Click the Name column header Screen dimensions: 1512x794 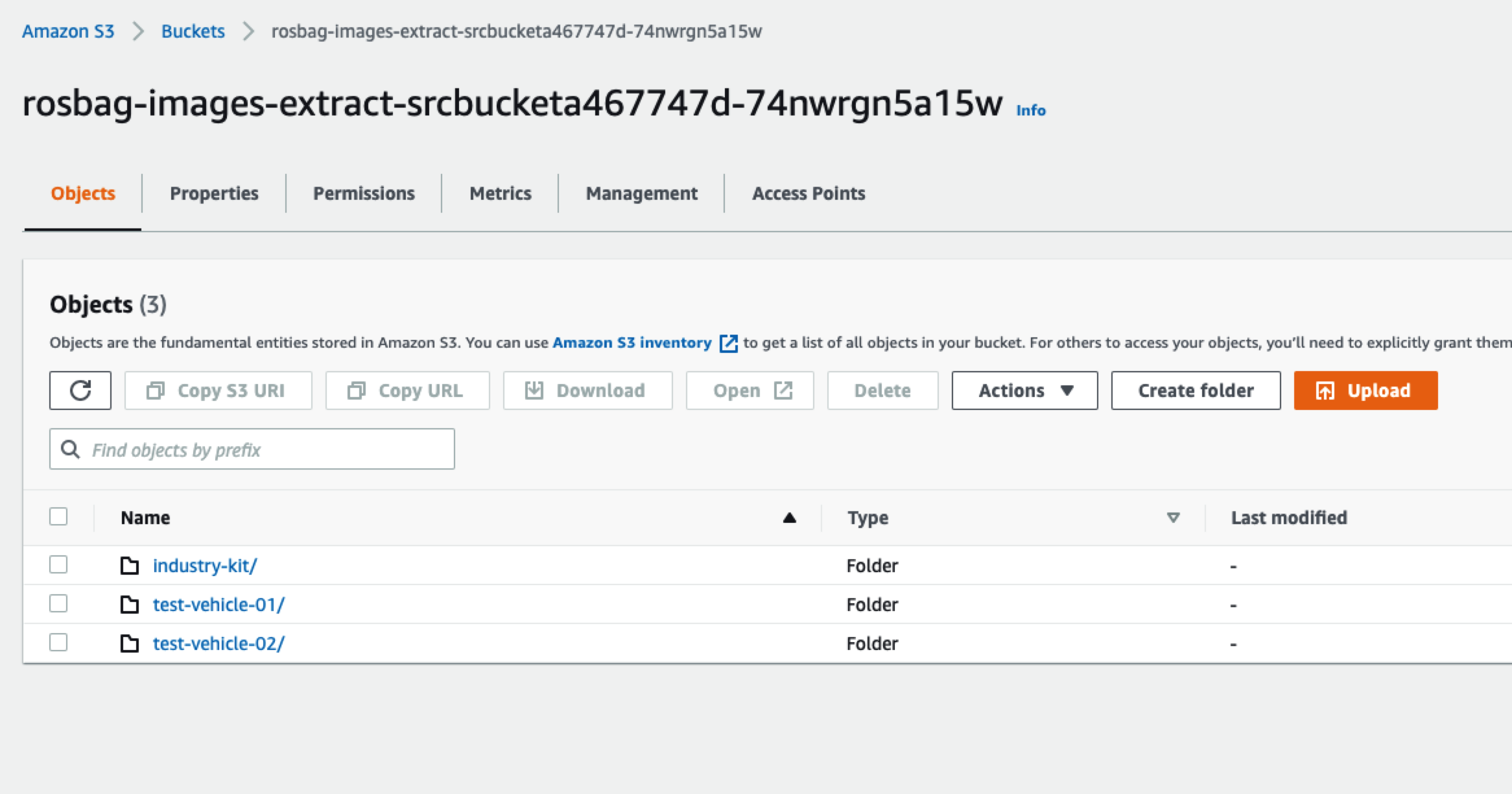(145, 518)
